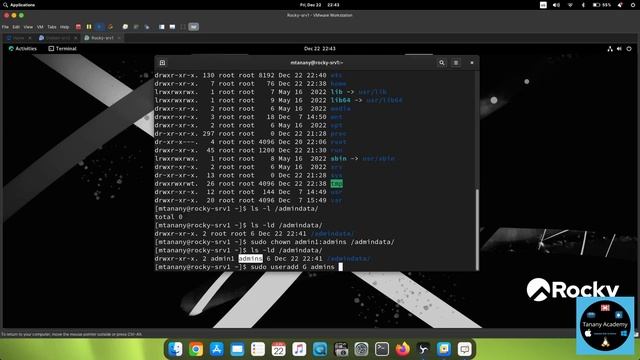Open the Edit menu in VMware

tap(16, 27)
